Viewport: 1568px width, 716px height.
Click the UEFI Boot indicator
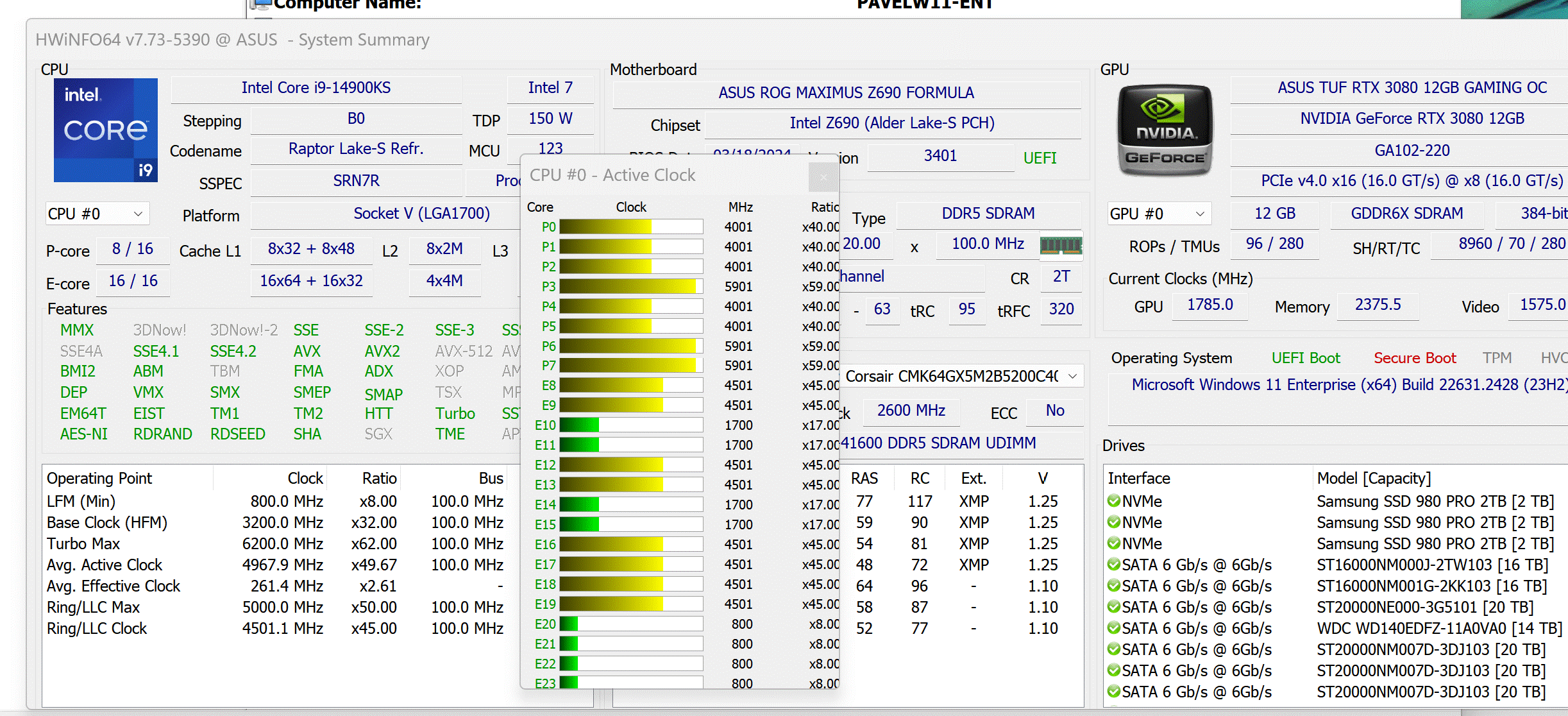pyautogui.click(x=1306, y=358)
